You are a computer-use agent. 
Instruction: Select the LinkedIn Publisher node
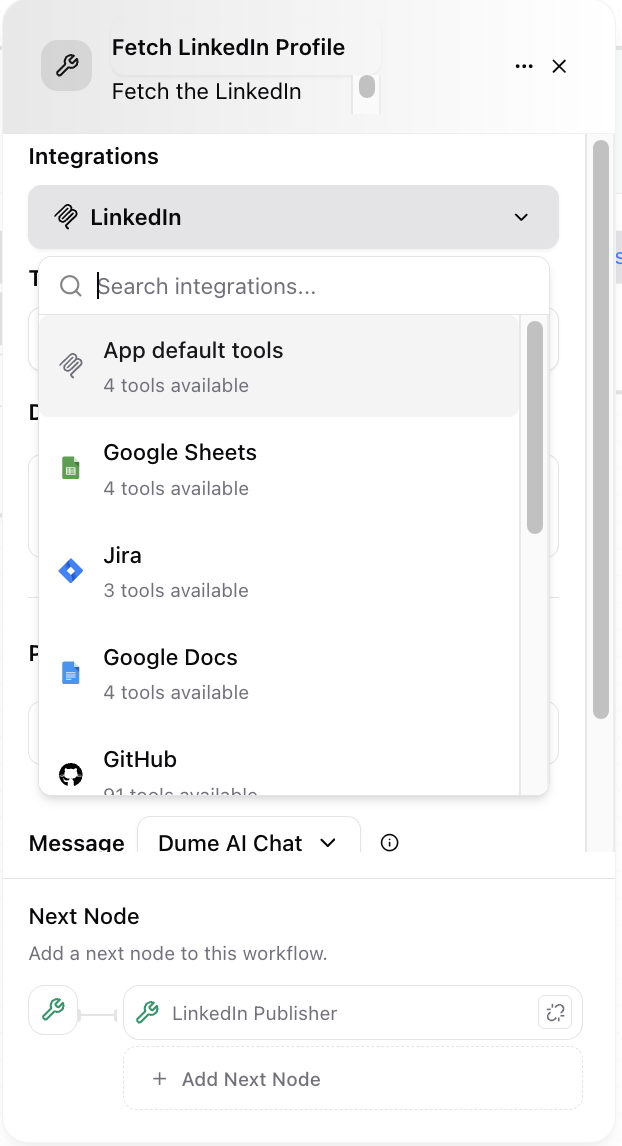click(300, 1012)
